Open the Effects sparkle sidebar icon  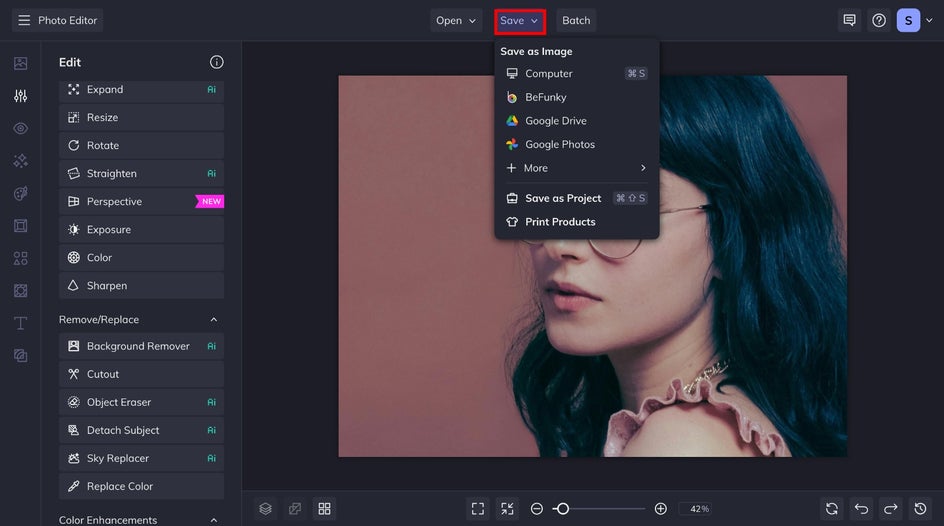pyautogui.click(x=20, y=161)
